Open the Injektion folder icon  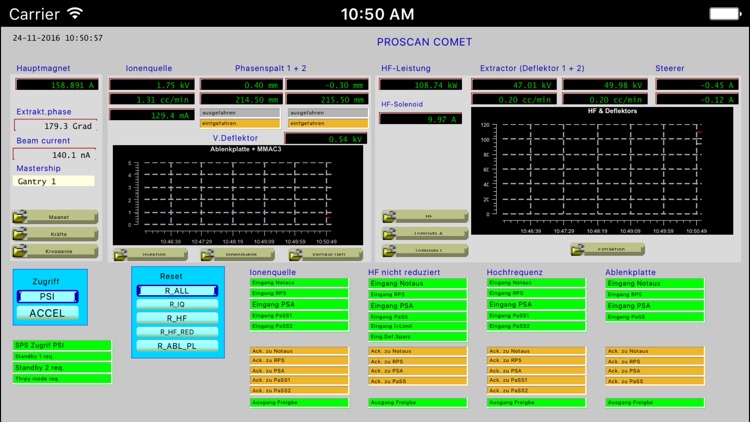[x=121, y=255]
